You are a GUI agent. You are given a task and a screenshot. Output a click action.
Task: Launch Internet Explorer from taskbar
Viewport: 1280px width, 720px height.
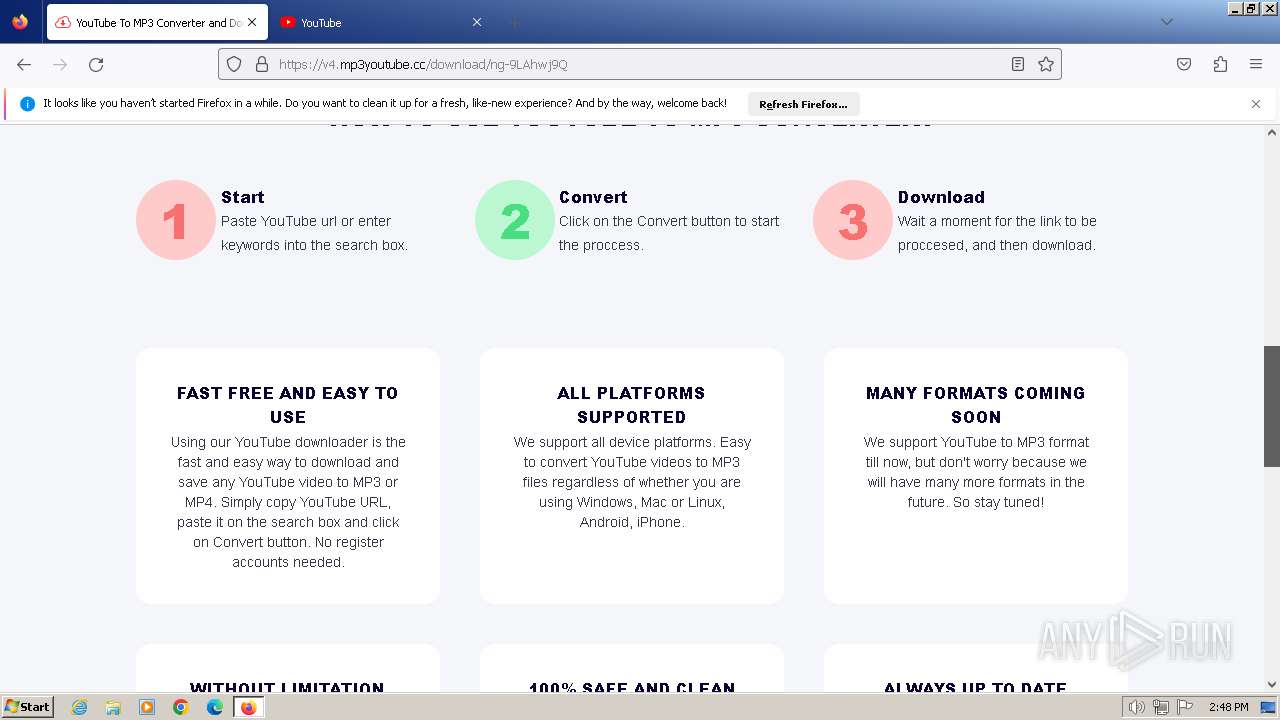click(x=80, y=707)
